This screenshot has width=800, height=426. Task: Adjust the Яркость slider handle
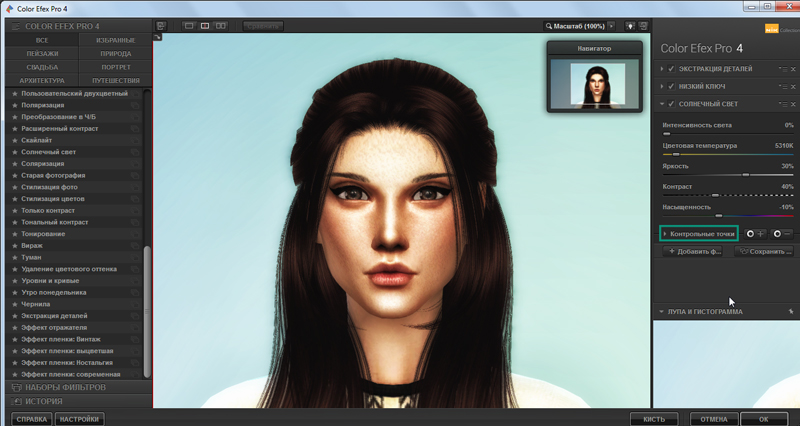(x=745, y=175)
